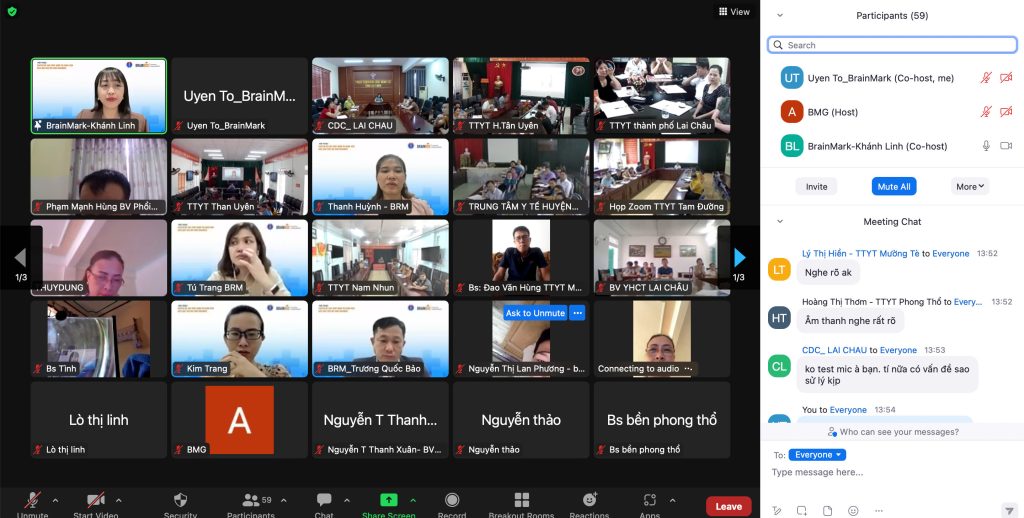Open the Security shield in toolbar
This screenshot has height=518, width=1024.
180,500
